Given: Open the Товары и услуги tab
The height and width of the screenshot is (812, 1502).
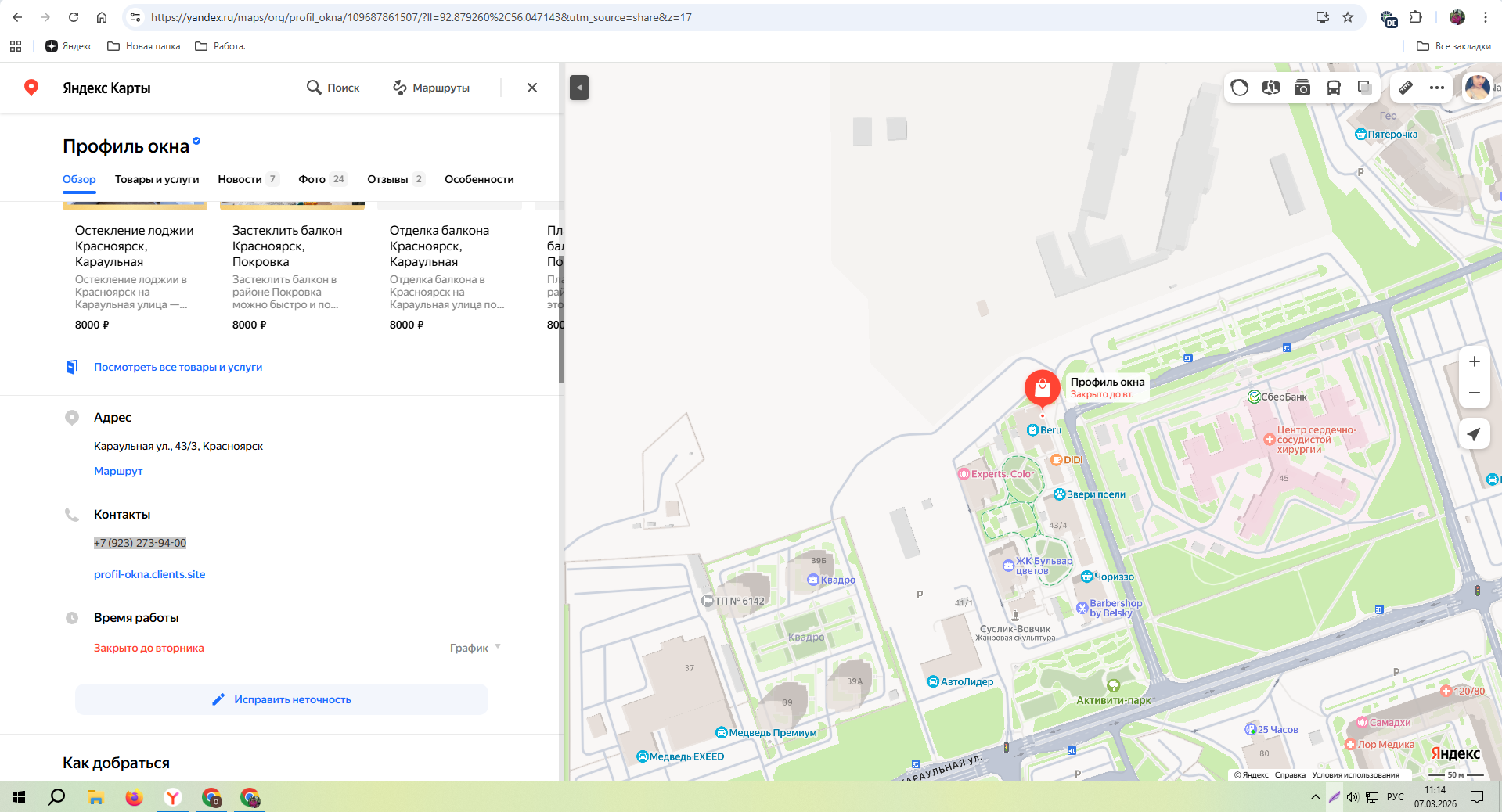Looking at the screenshot, I should click(x=157, y=179).
